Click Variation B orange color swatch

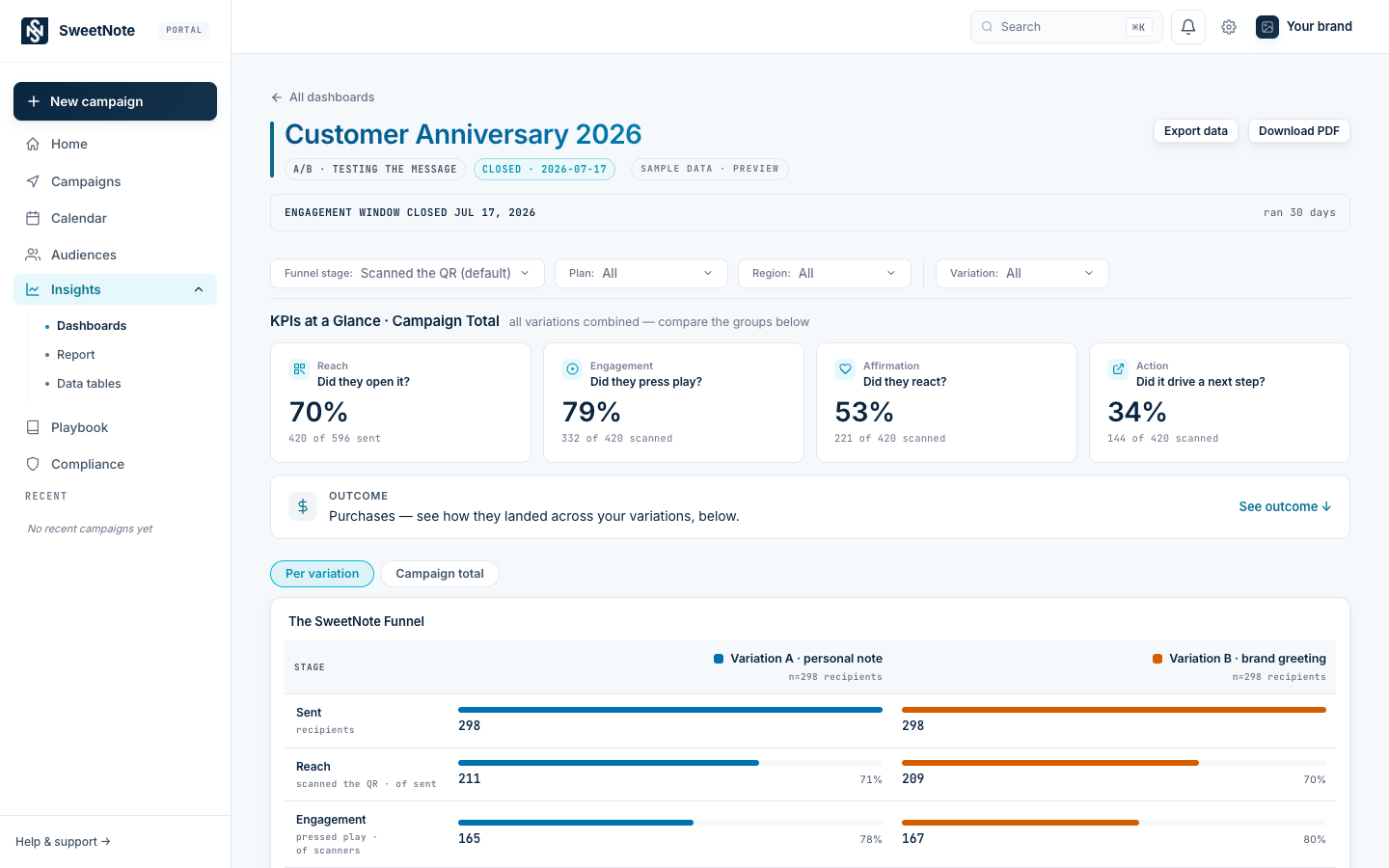[x=1157, y=659]
